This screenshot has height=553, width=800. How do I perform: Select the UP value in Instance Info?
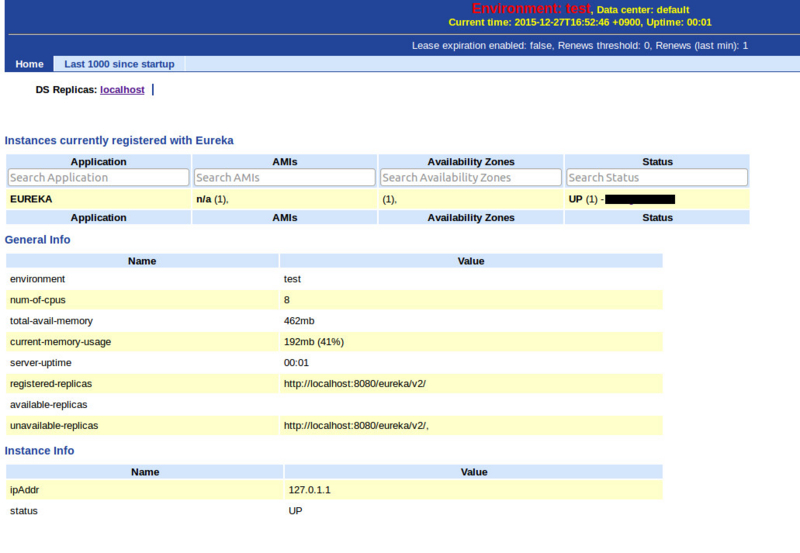[x=295, y=511]
